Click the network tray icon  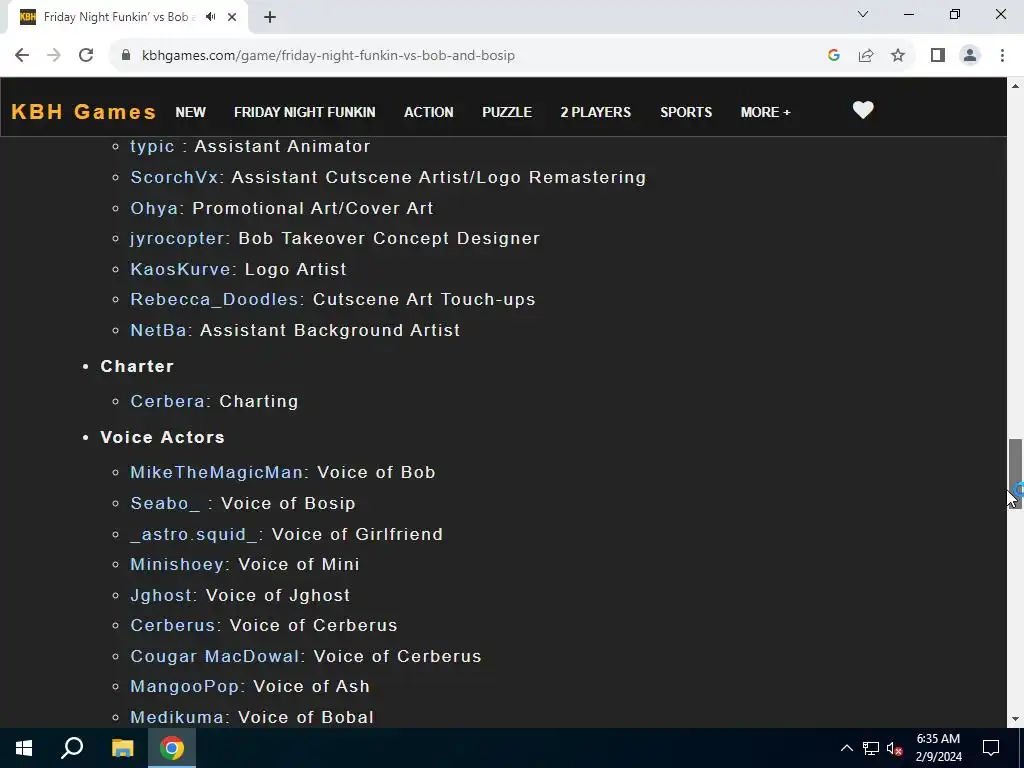coord(871,748)
